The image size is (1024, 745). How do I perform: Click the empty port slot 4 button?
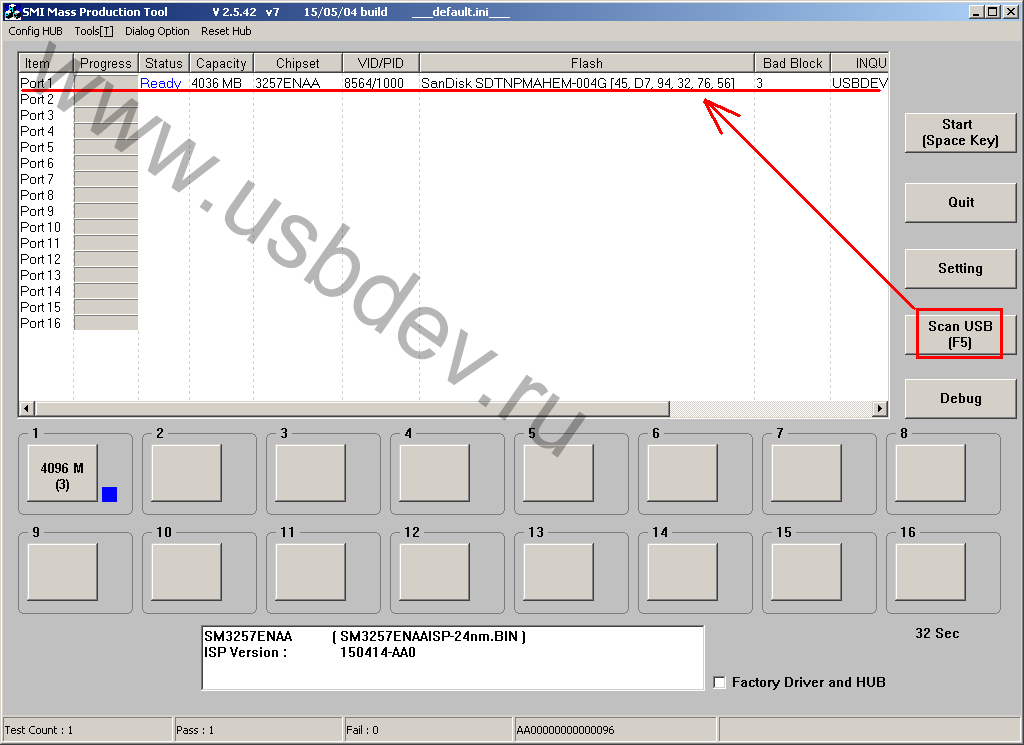(x=434, y=473)
